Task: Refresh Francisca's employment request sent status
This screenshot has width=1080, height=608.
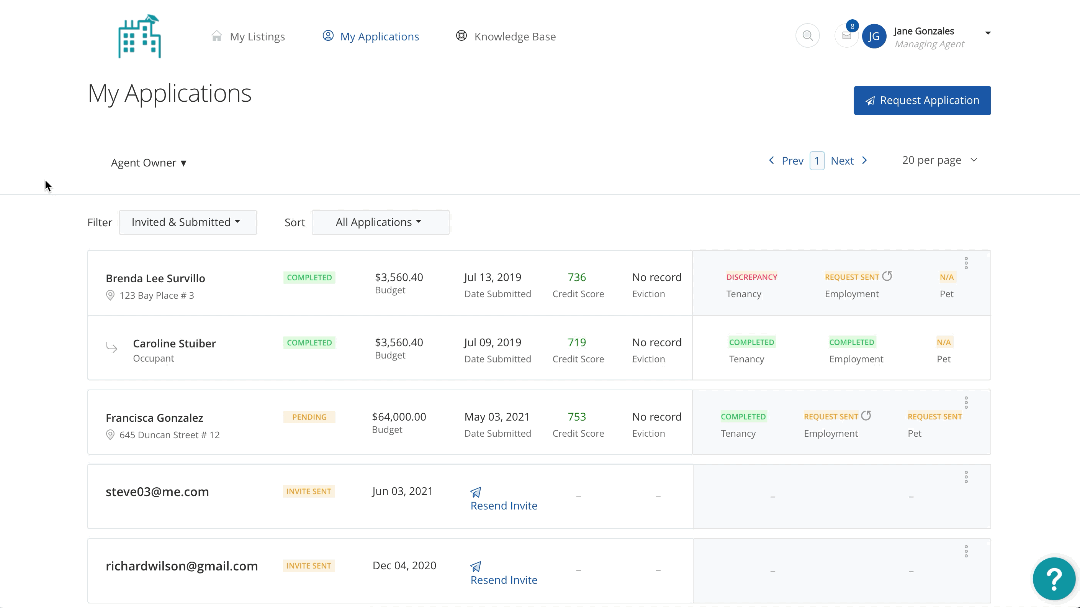Action: (866, 416)
